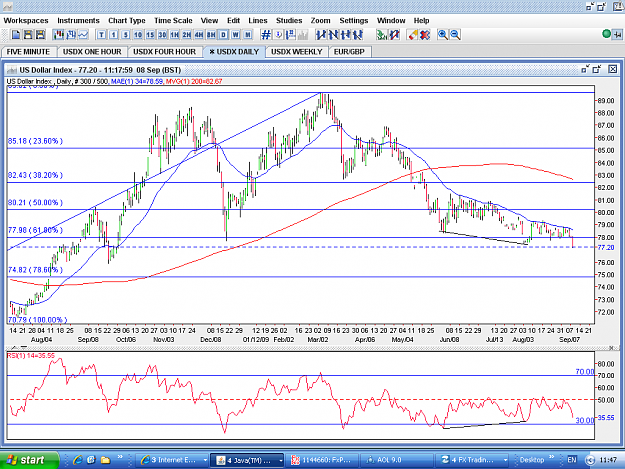Viewport: 625px width, 469px height.
Task: Open the Chart Type menu
Action: click(127, 20)
